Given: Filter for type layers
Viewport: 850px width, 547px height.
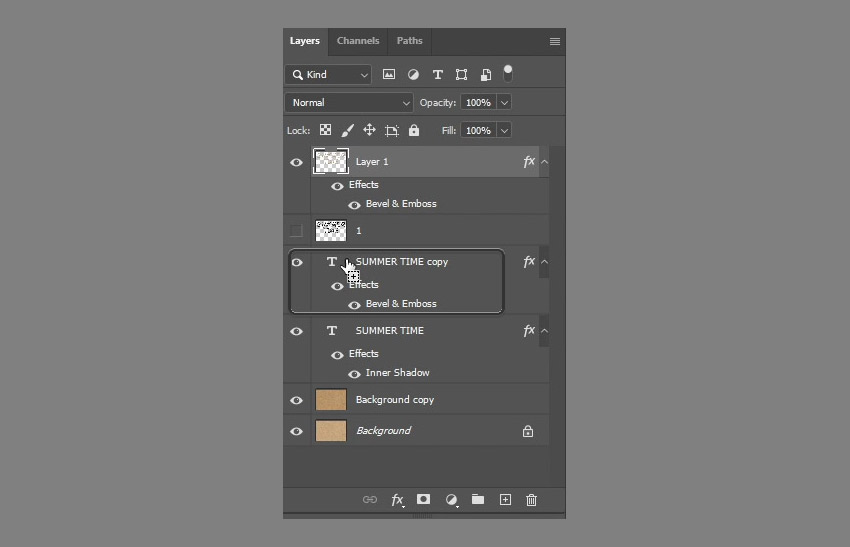Looking at the screenshot, I should click(437, 75).
